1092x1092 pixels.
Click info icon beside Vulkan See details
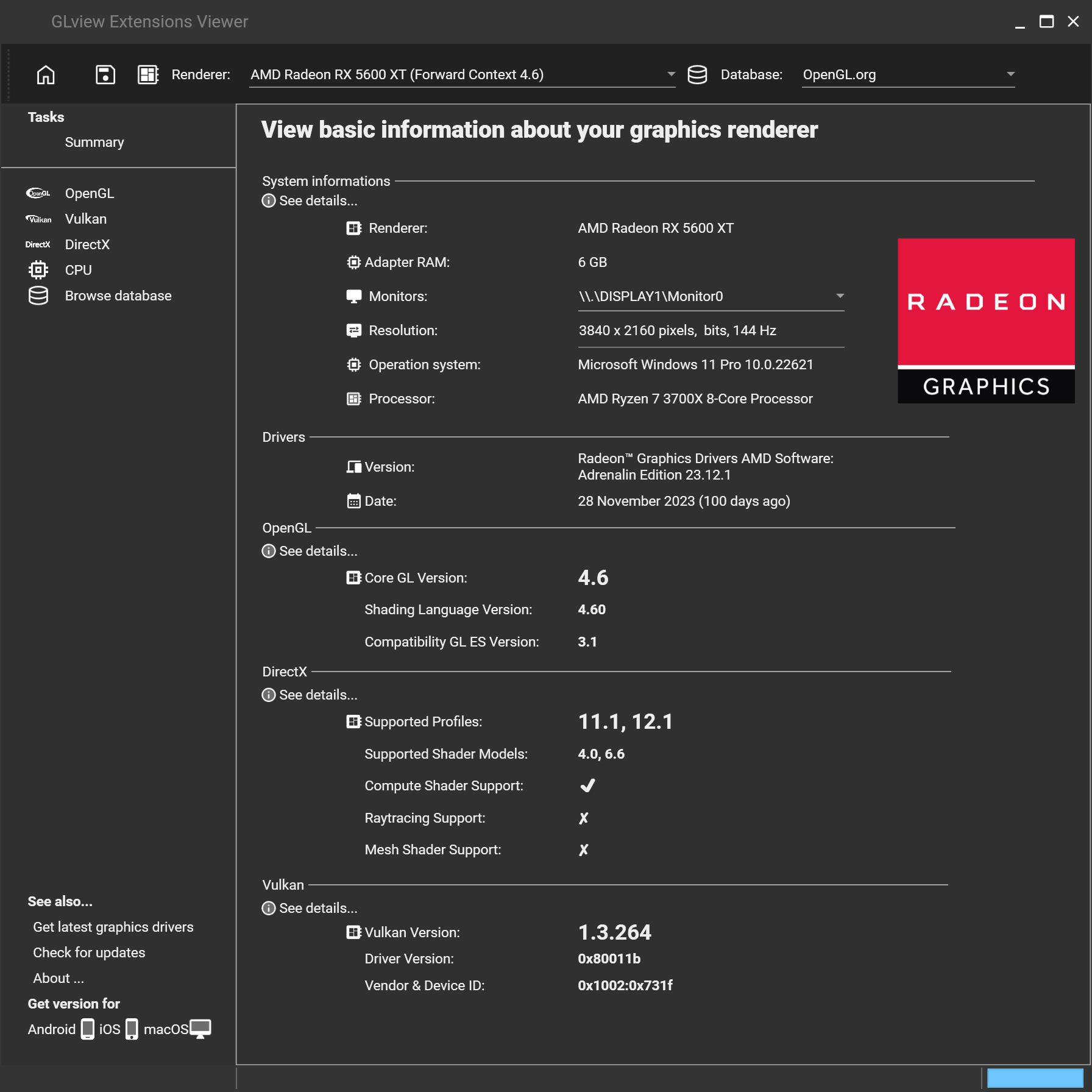(269, 909)
